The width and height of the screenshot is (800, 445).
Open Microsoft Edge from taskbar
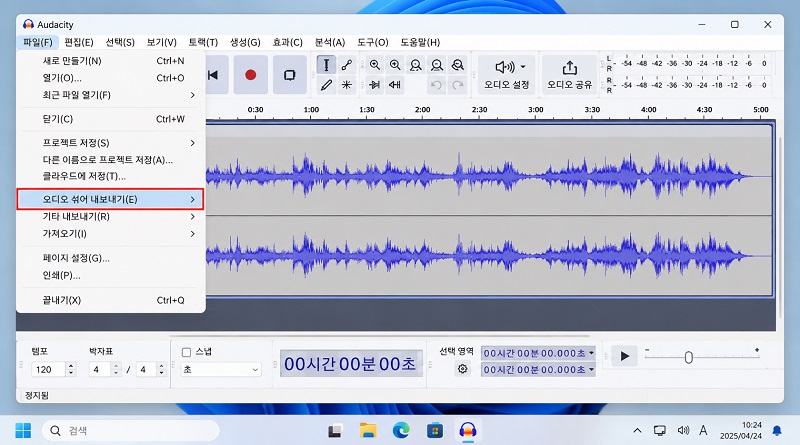(401, 431)
